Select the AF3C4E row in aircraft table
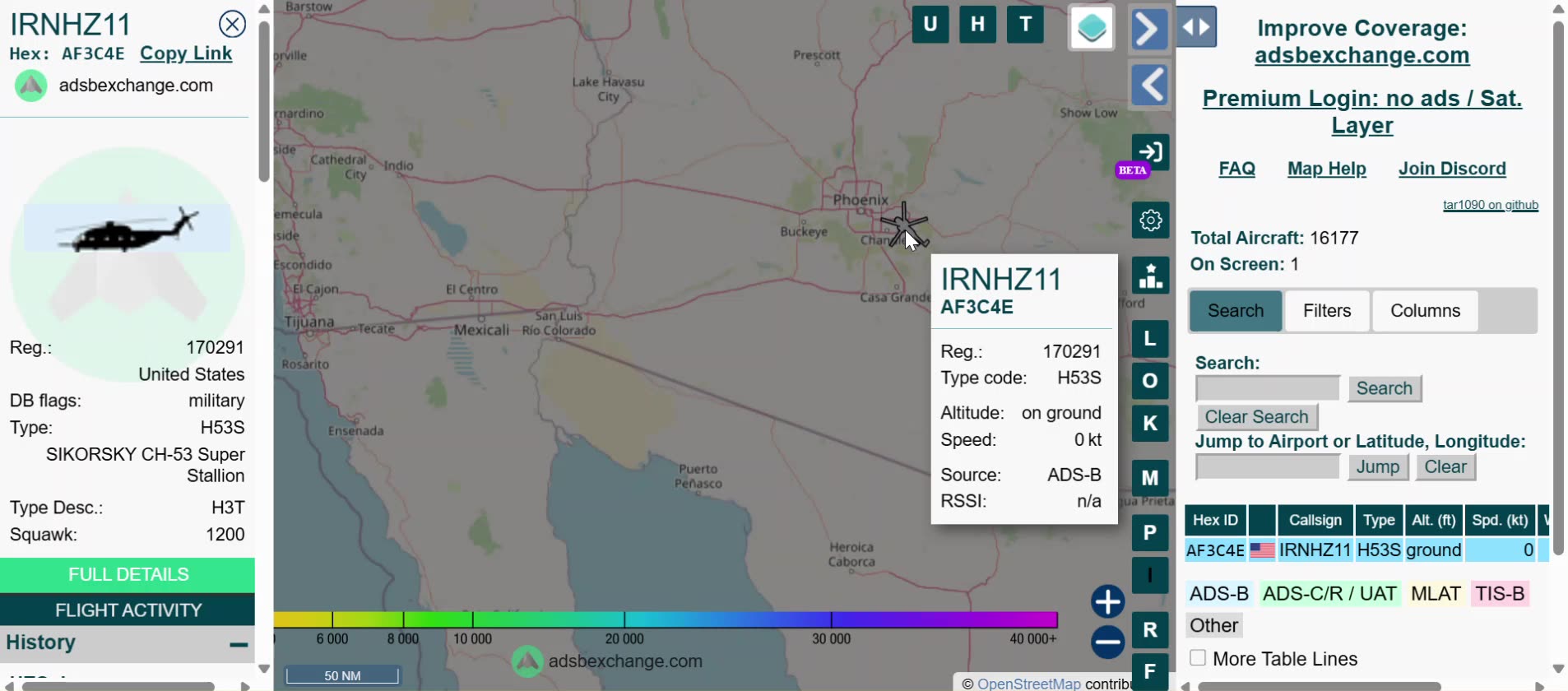Image resolution: width=1568 pixels, height=691 pixels. click(1366, 550)
